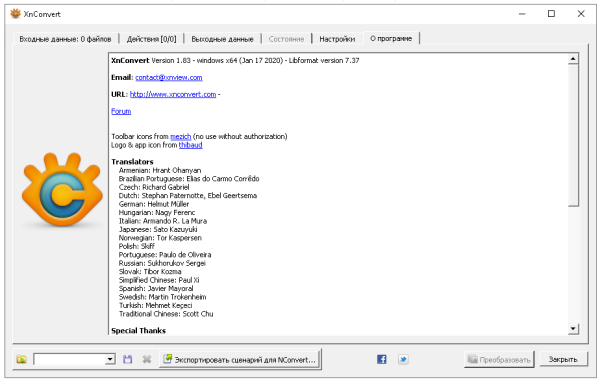Click the open preset folder icon
Screen dimensions: 600x382
21,359
